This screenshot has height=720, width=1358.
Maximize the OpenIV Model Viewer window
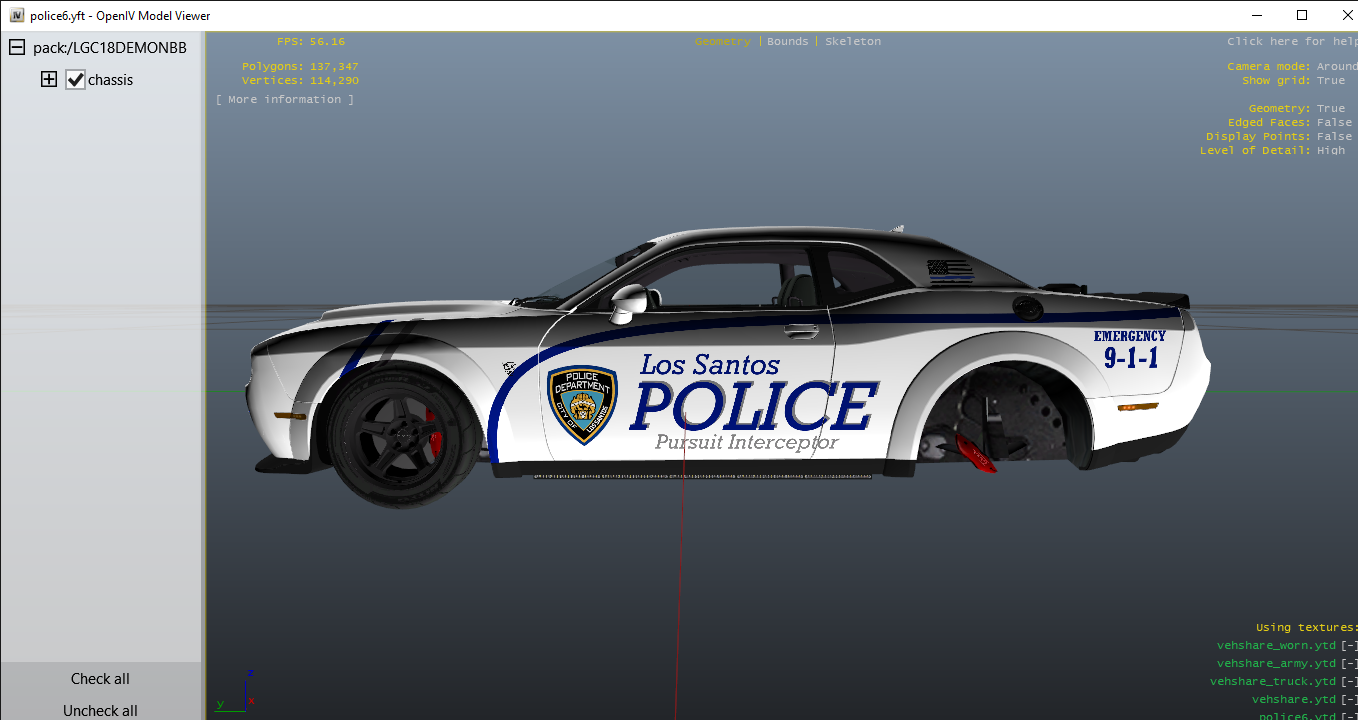click(x=1302, y=15)
